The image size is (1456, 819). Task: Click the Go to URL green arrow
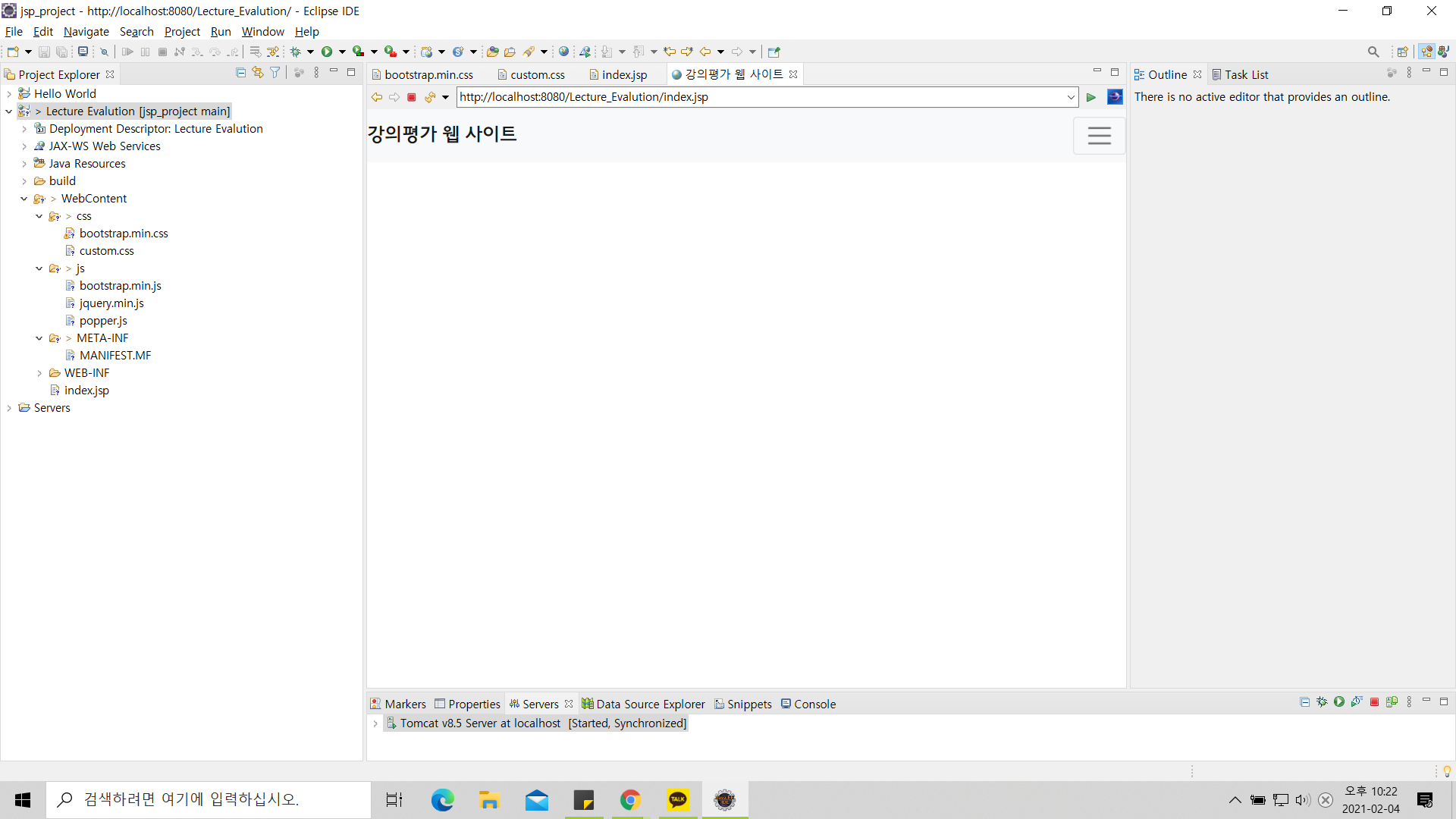point(1091,97)
